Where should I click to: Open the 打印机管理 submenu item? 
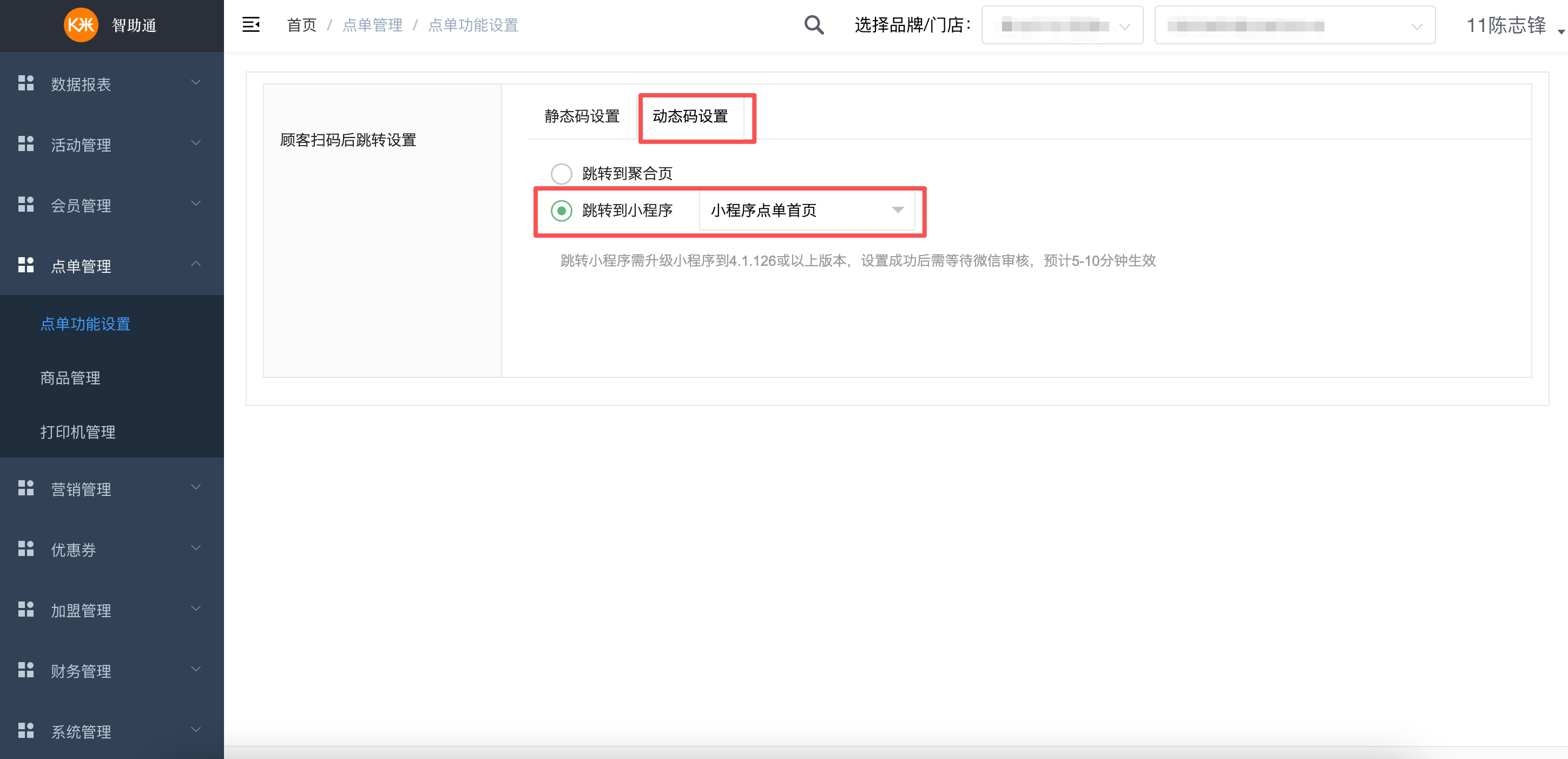coord(78,433)
